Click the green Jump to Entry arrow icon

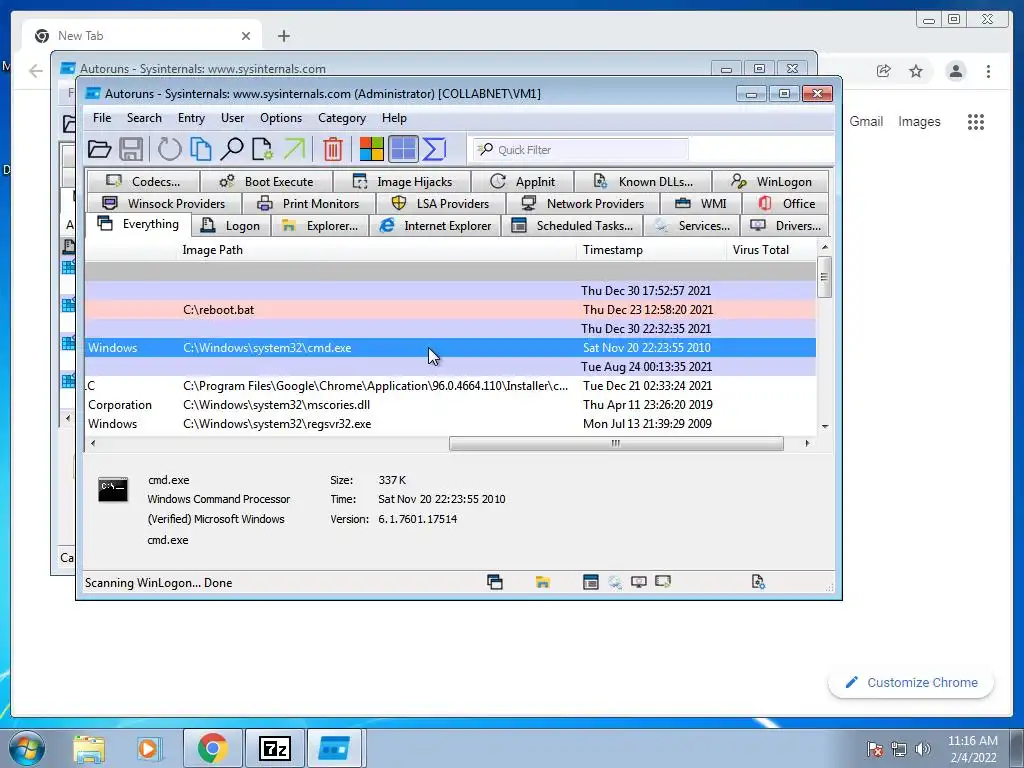(x=294, y=150)
